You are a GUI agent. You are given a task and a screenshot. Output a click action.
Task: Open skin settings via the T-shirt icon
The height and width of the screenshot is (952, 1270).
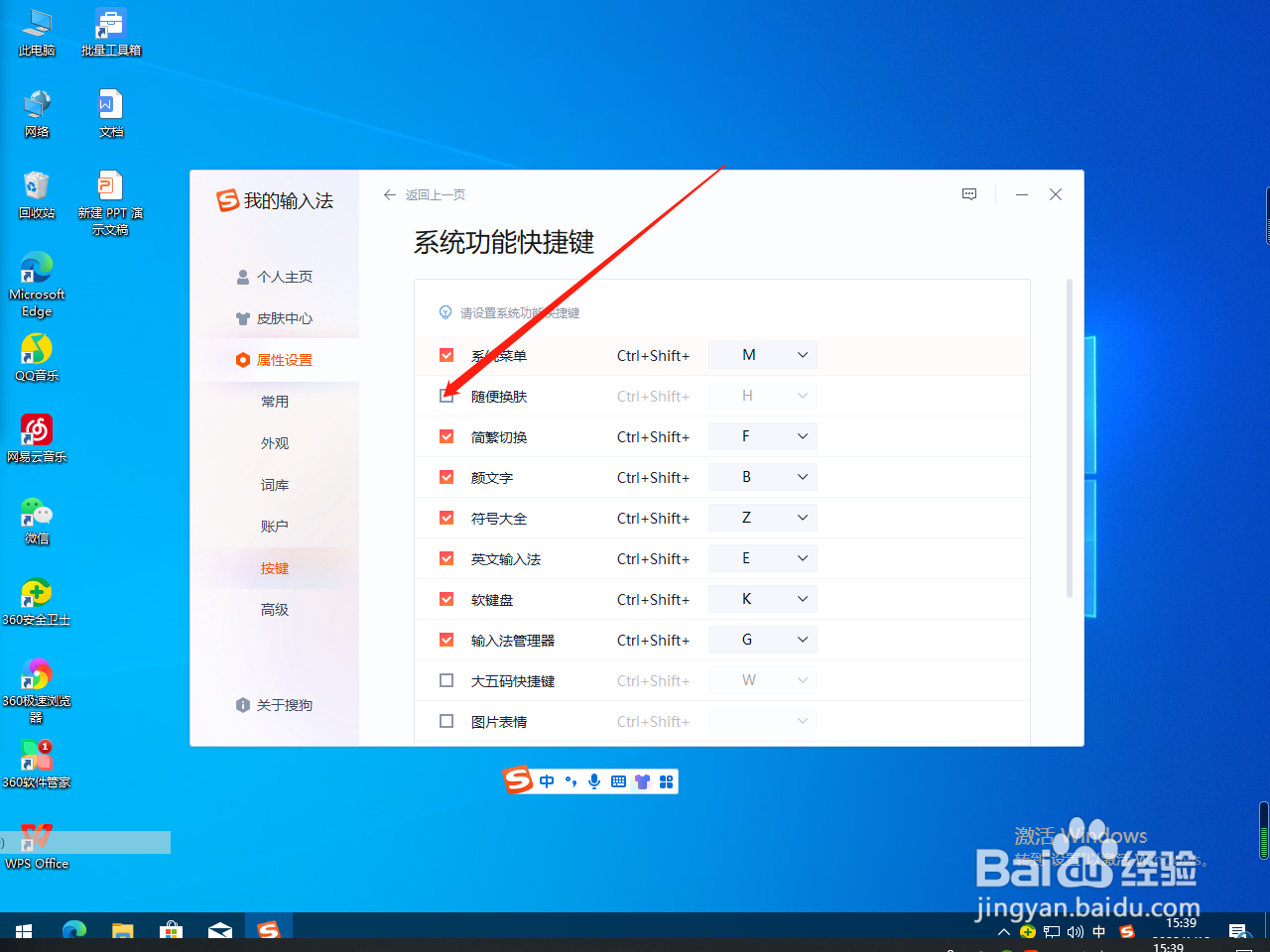click(x=642, y=781)
